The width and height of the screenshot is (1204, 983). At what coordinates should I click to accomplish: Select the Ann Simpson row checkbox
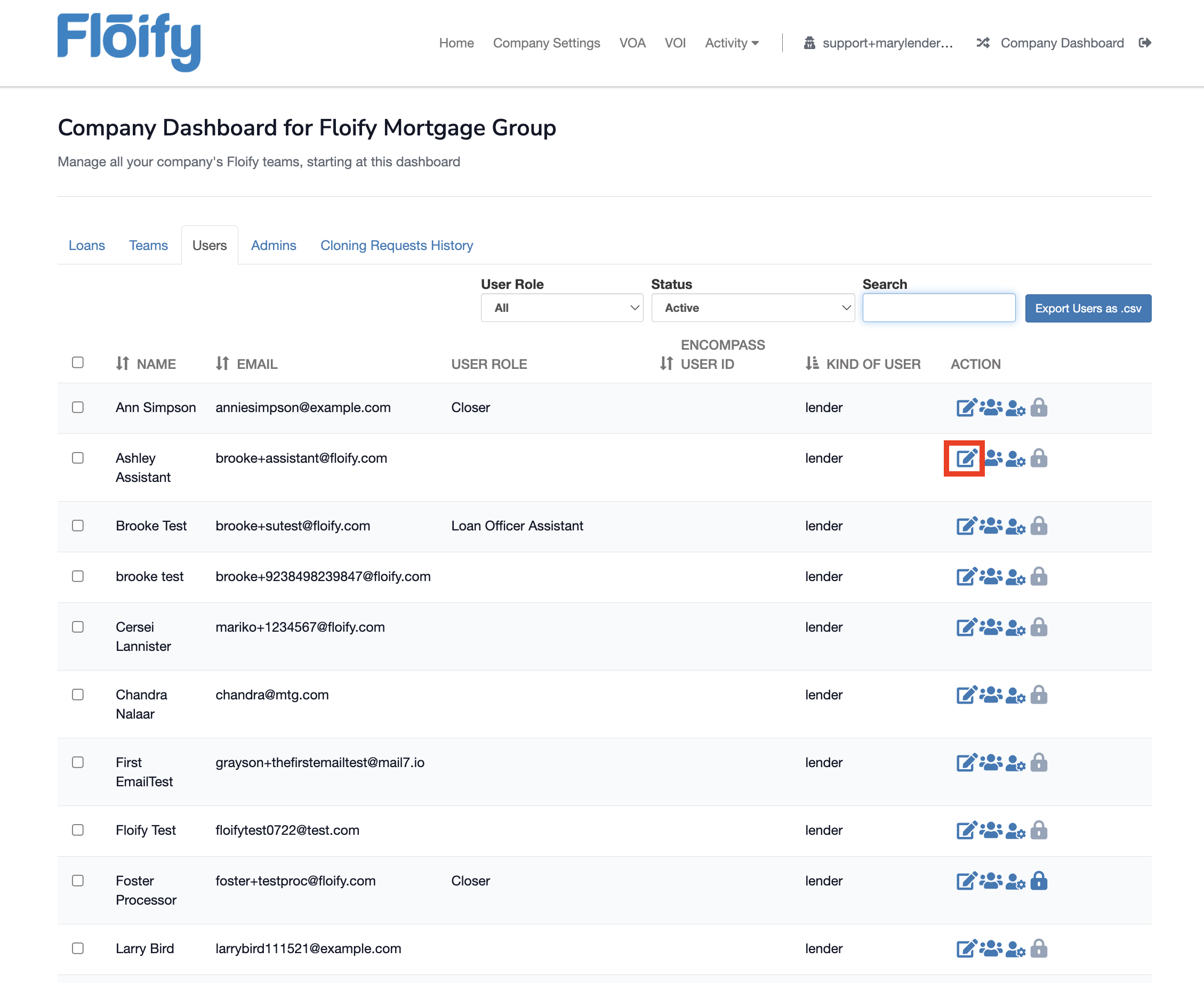[x=78, y=408]
